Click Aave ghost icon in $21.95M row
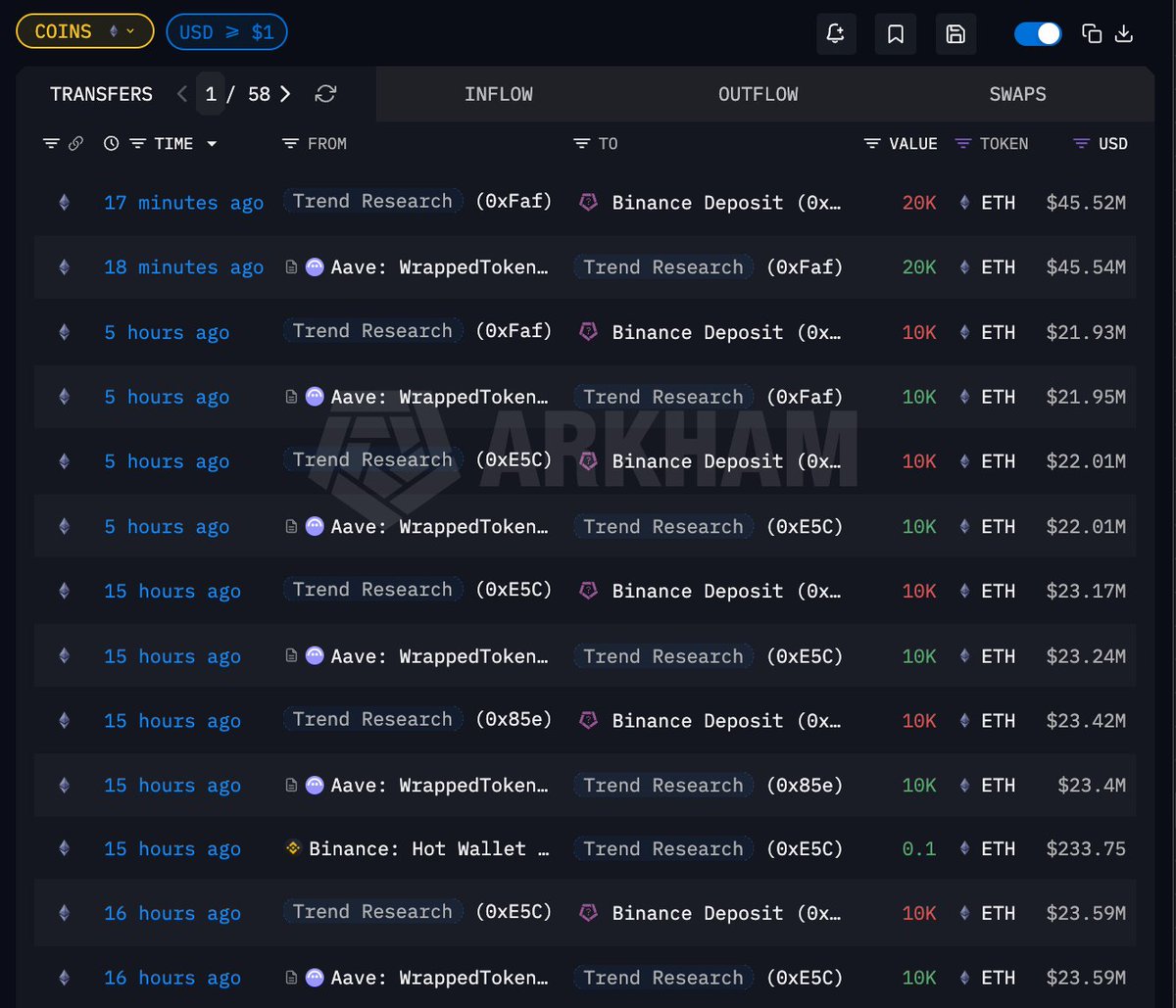The width and height of the screenshot is (1176, 1008). coord(315,397)
